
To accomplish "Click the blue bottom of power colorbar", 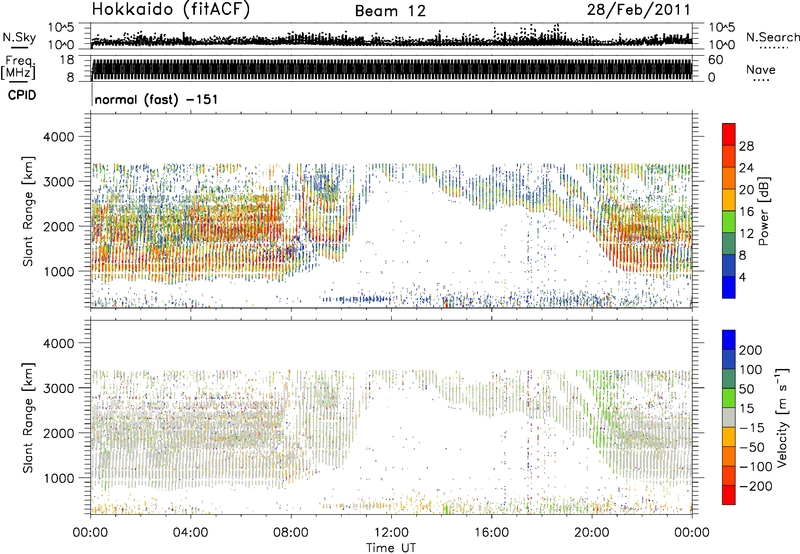I will click(729, 287).
